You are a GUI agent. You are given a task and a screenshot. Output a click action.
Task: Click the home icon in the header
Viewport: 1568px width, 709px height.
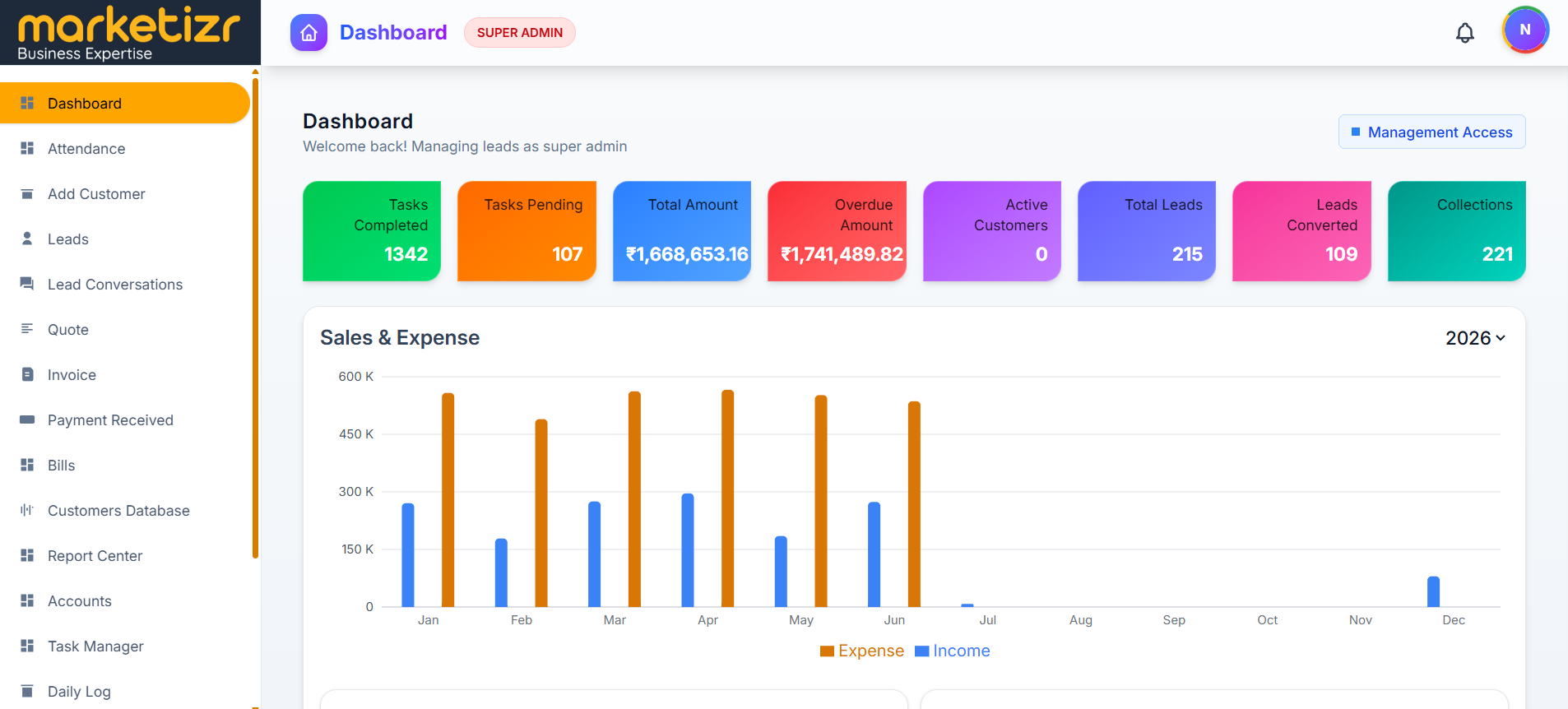click(308, 33)
